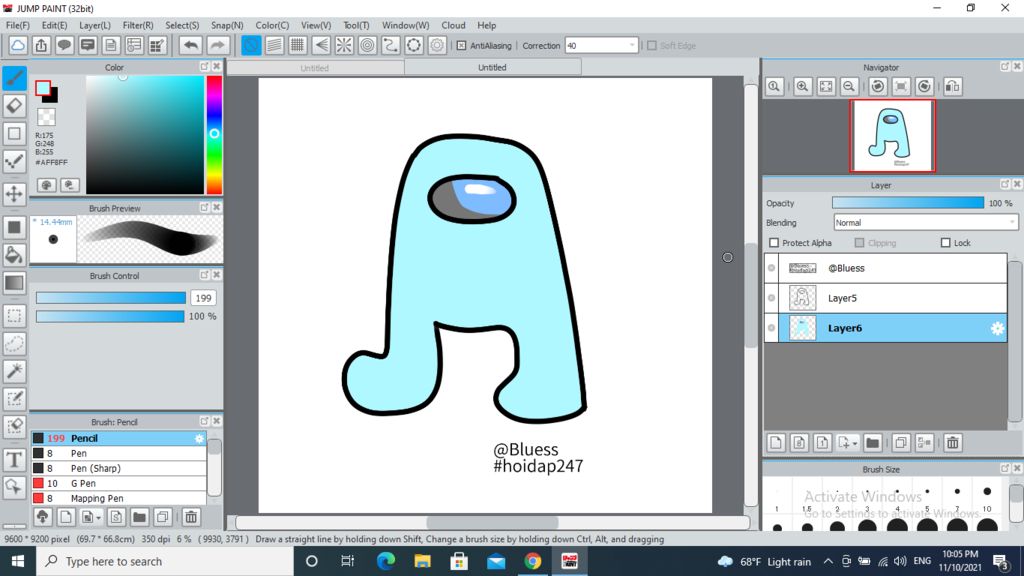The width and height of the screenshot is (1024, 576).
Task: Create a new layer in Layer panel
Action: [776, 443]
